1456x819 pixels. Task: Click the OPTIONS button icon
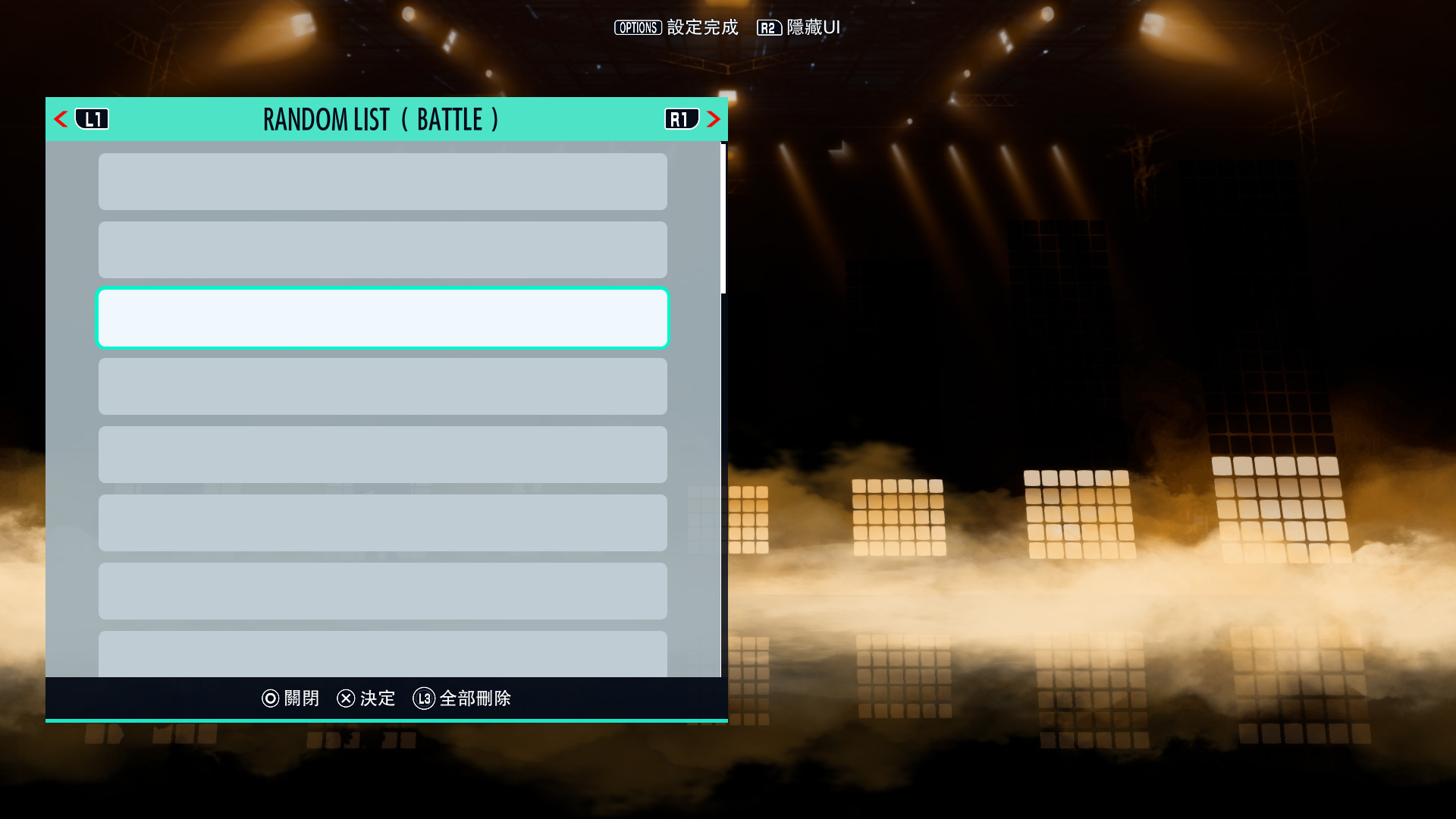[x=638, y=28]
